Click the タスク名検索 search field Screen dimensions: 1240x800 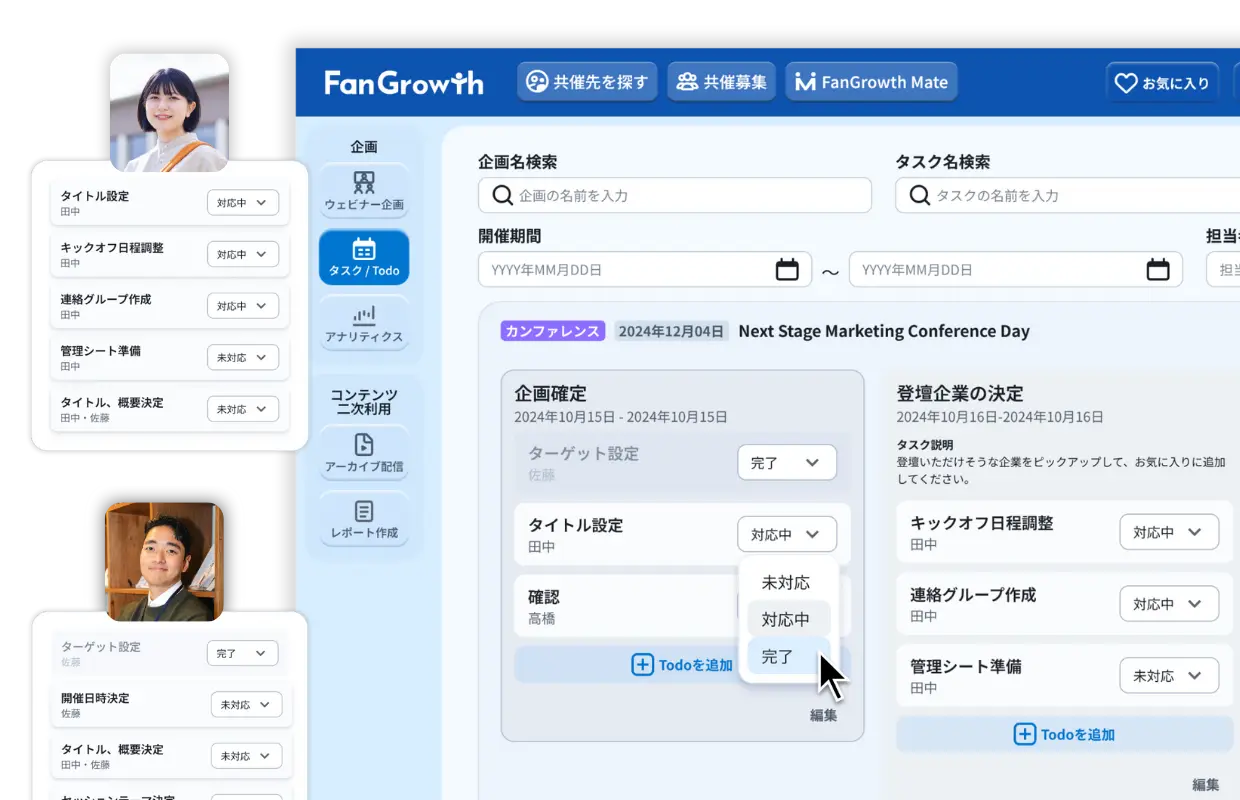click(x=1067, y=195)
